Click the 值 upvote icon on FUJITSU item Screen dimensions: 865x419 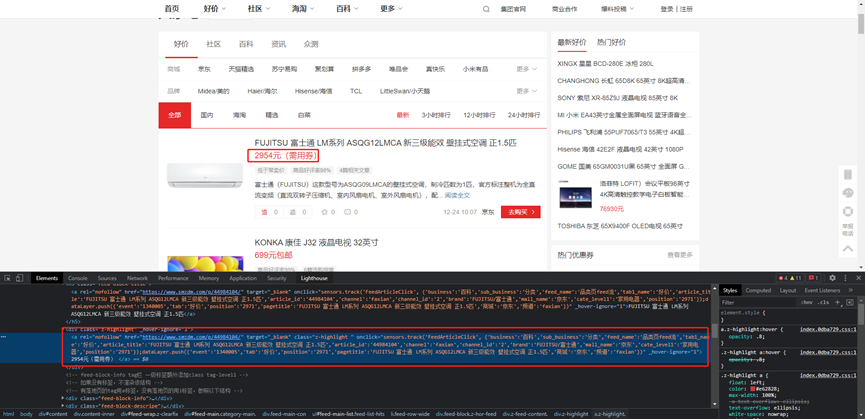264,212
